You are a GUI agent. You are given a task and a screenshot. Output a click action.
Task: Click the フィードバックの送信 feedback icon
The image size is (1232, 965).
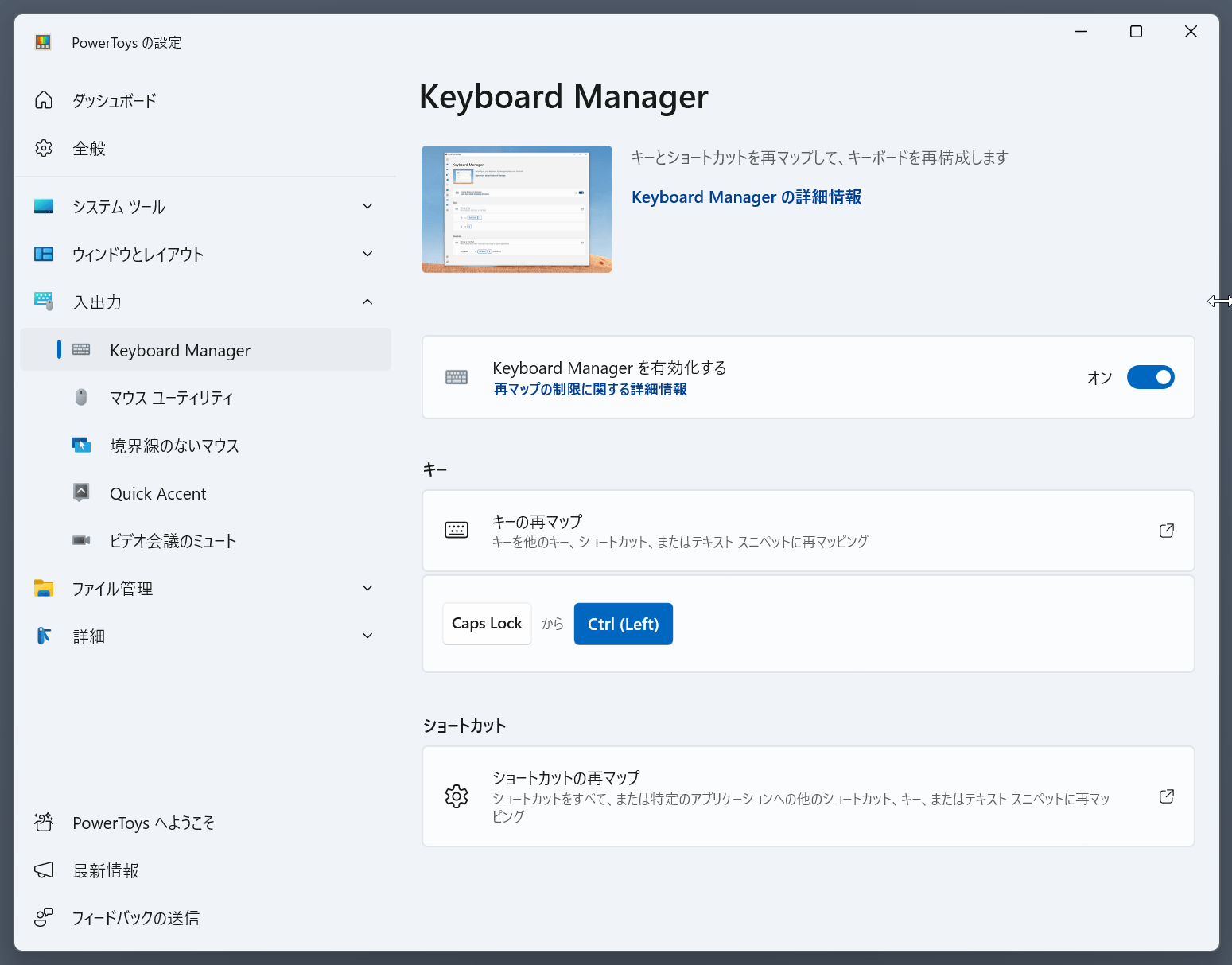[44, 917]
